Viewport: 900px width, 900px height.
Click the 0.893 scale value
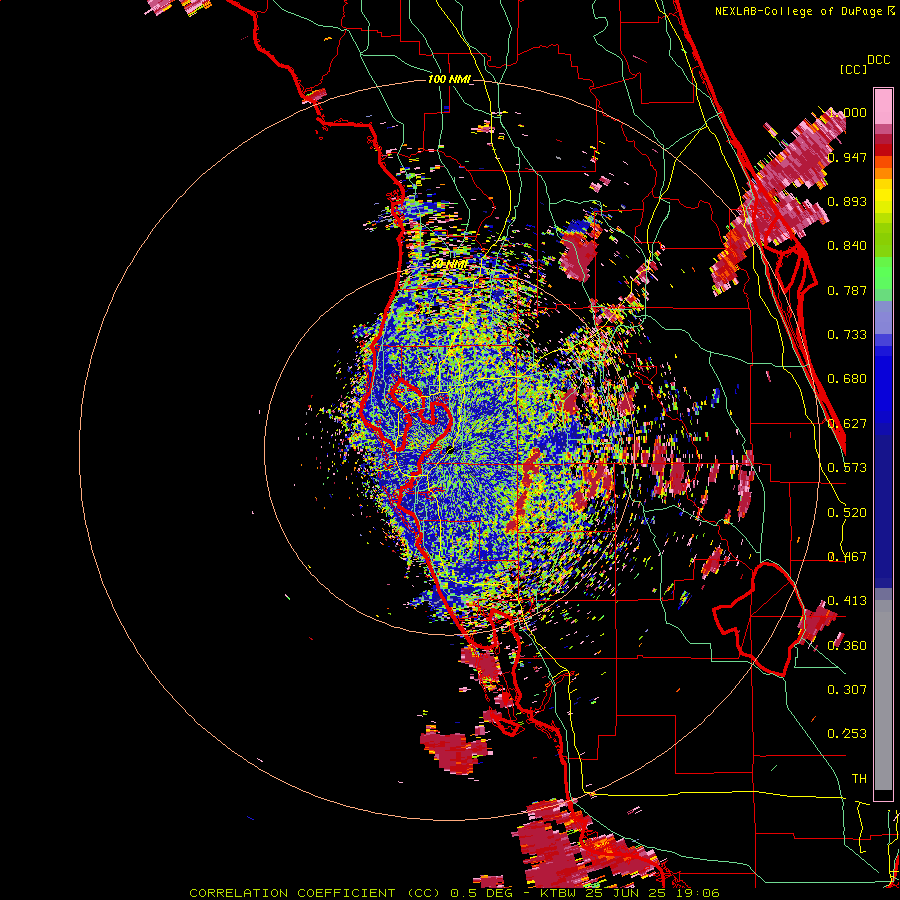[x=847, y=201]
